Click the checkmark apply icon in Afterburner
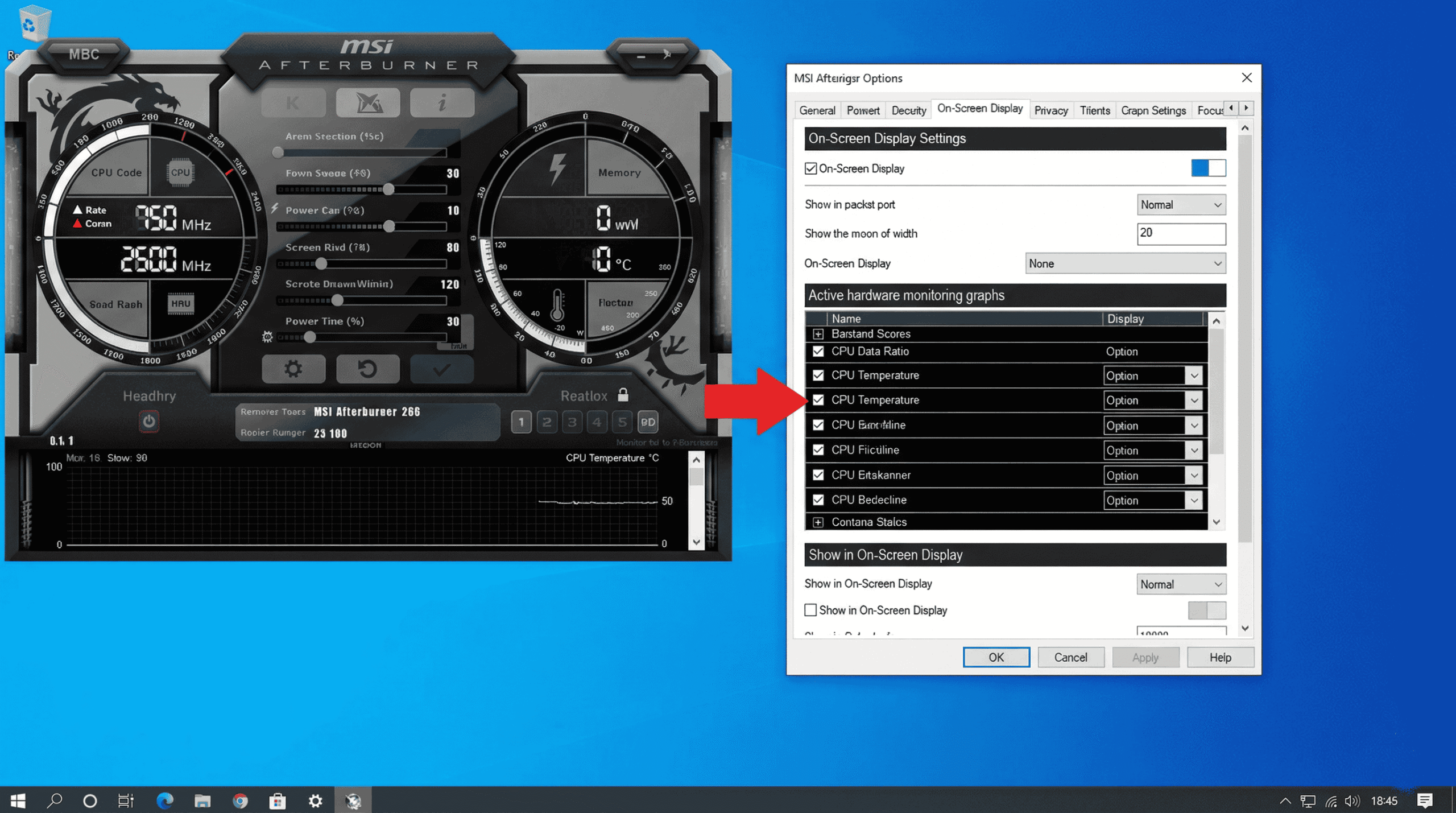1456x813 pixels. [443, 369]
